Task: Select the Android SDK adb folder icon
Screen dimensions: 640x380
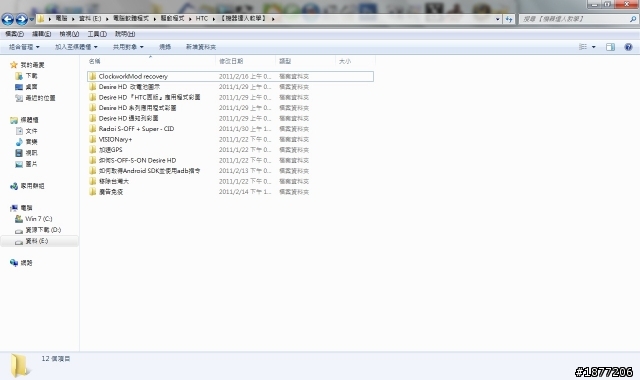Action: (93, 171)
